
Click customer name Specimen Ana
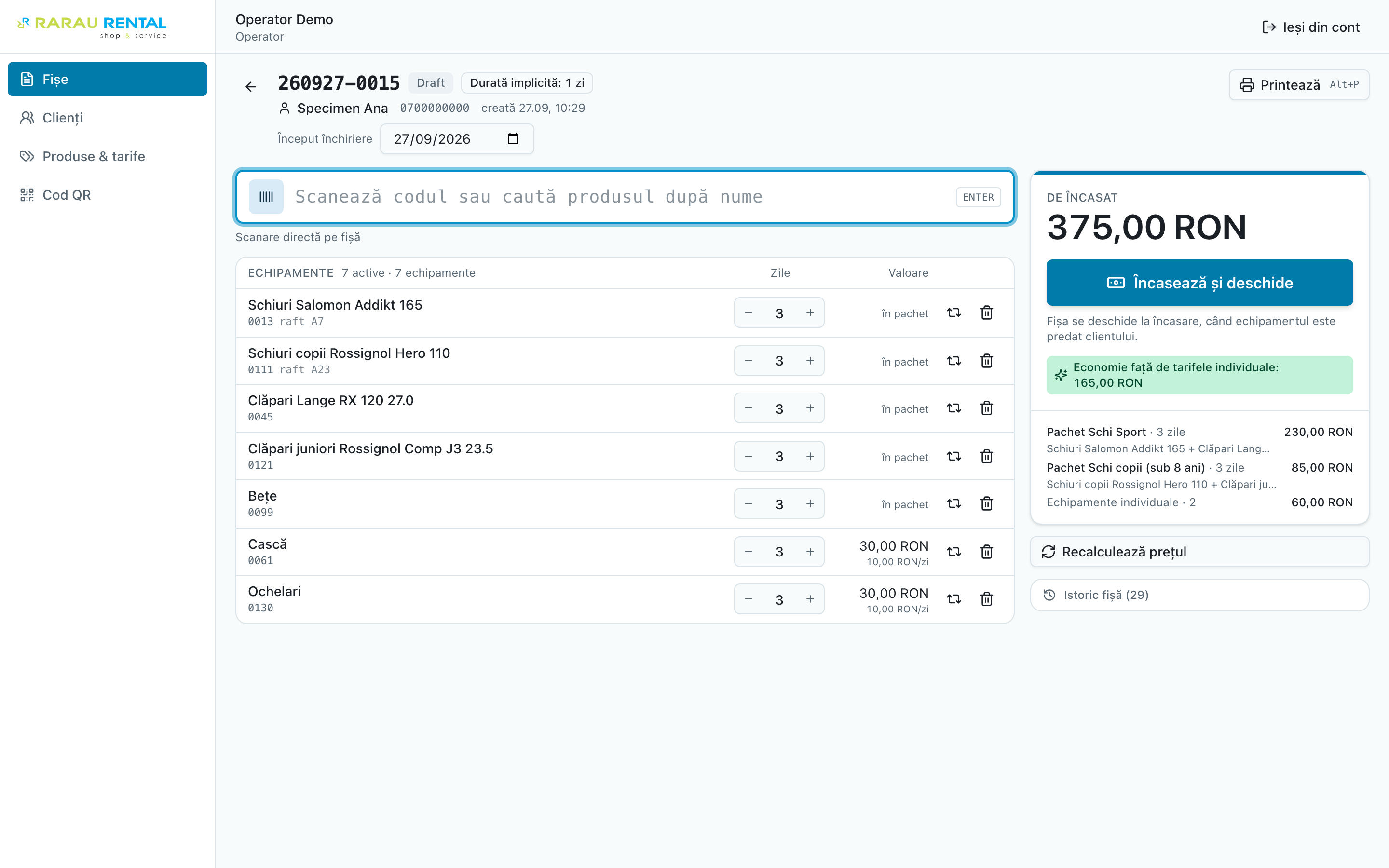click(342, 108)
